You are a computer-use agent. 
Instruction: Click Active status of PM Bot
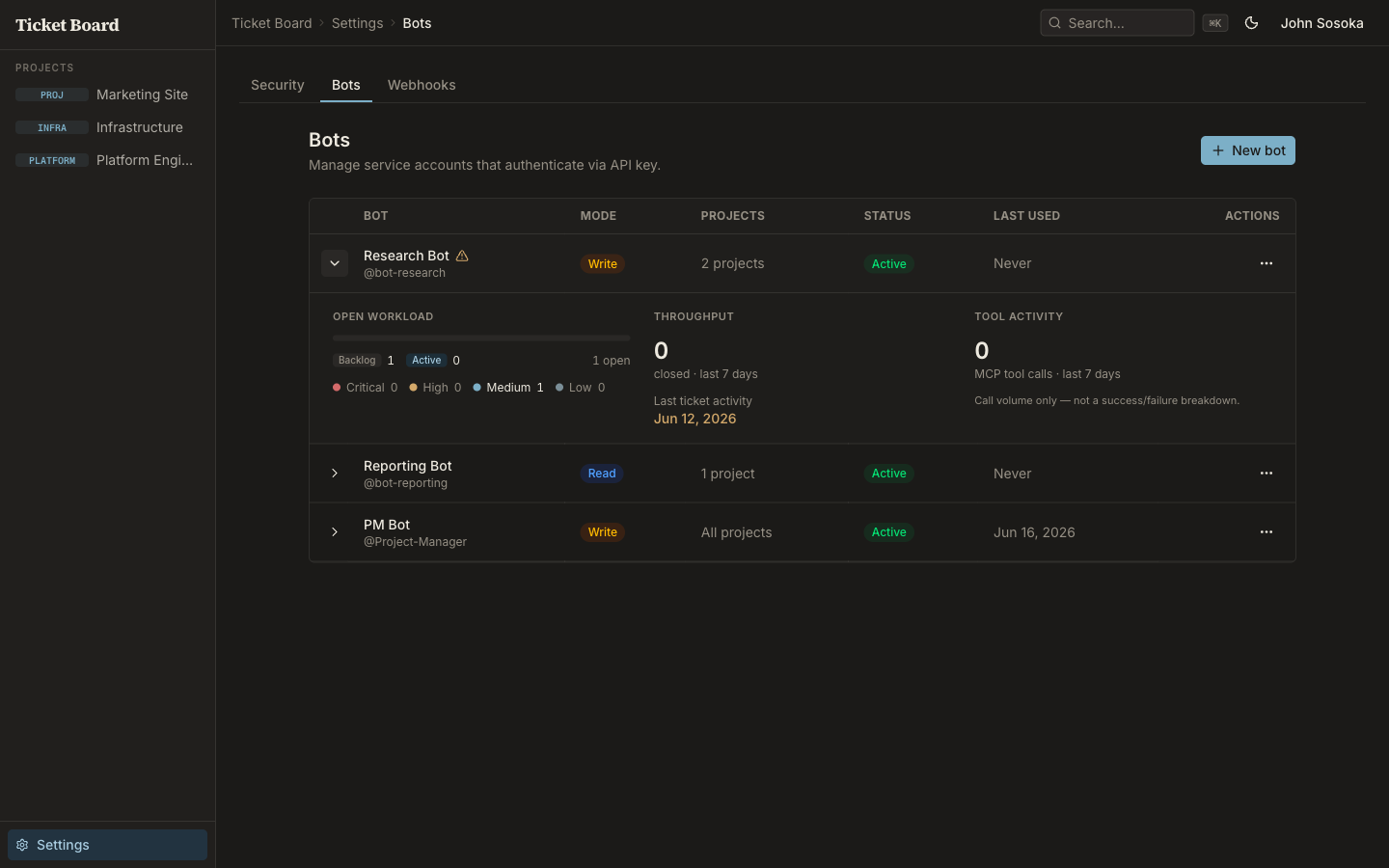tap(888, 532)
